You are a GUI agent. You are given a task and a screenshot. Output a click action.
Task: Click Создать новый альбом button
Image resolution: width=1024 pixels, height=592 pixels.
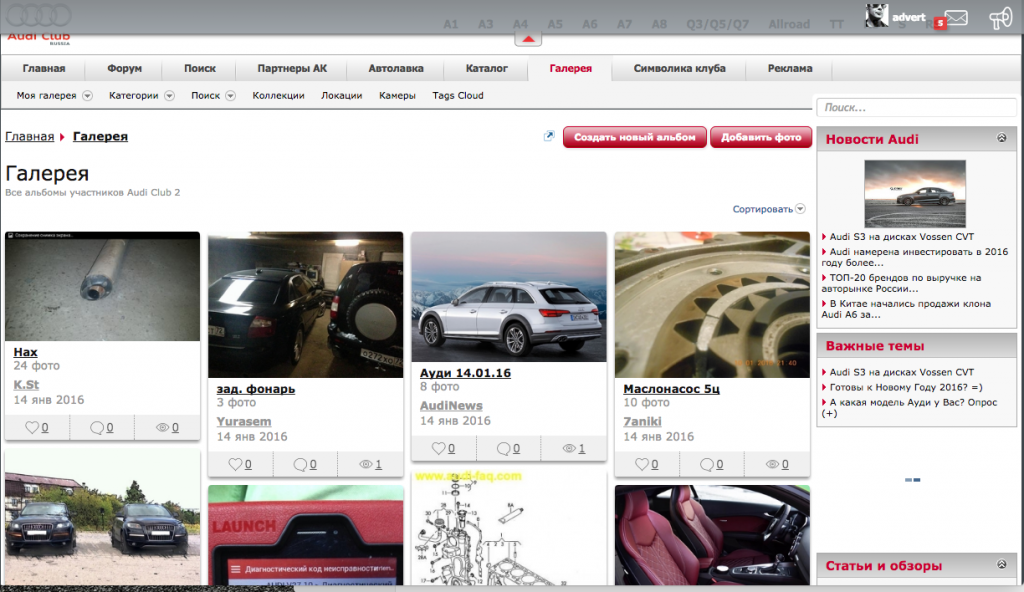635,137
